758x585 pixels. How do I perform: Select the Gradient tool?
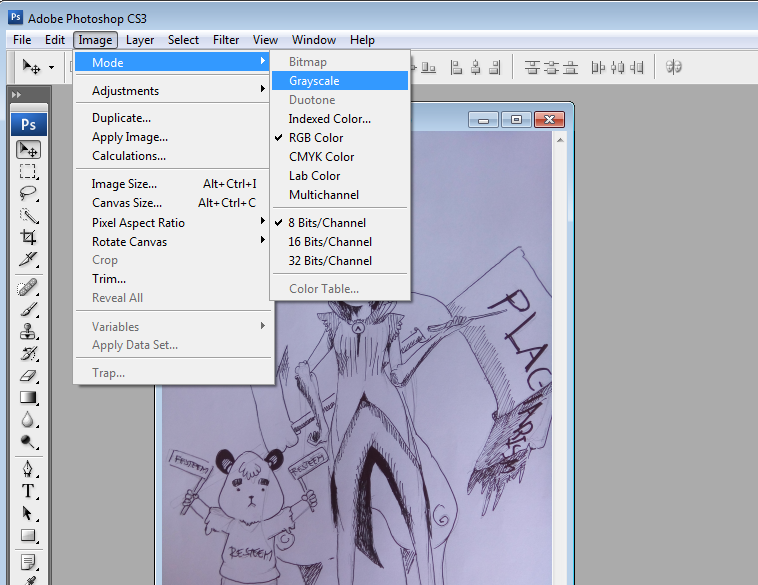[28, 398]
